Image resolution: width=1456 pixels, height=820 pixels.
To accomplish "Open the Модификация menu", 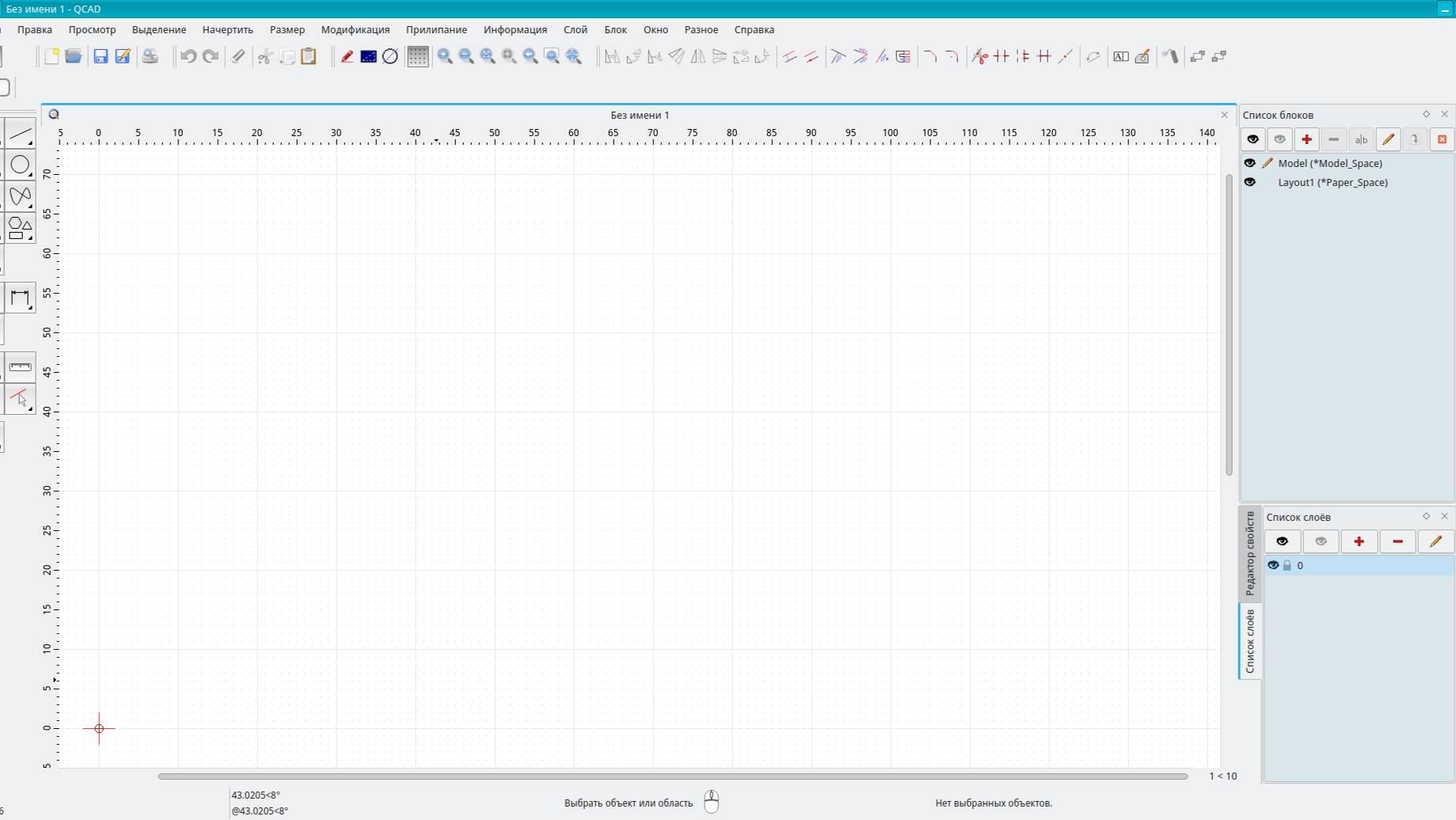I will pyautogui.click(x=355, y=29).
